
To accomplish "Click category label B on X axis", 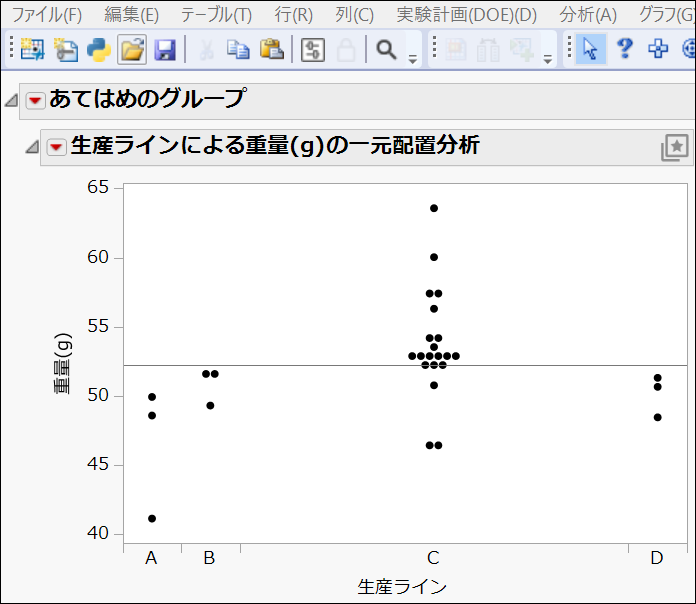I will pos(209,558).
